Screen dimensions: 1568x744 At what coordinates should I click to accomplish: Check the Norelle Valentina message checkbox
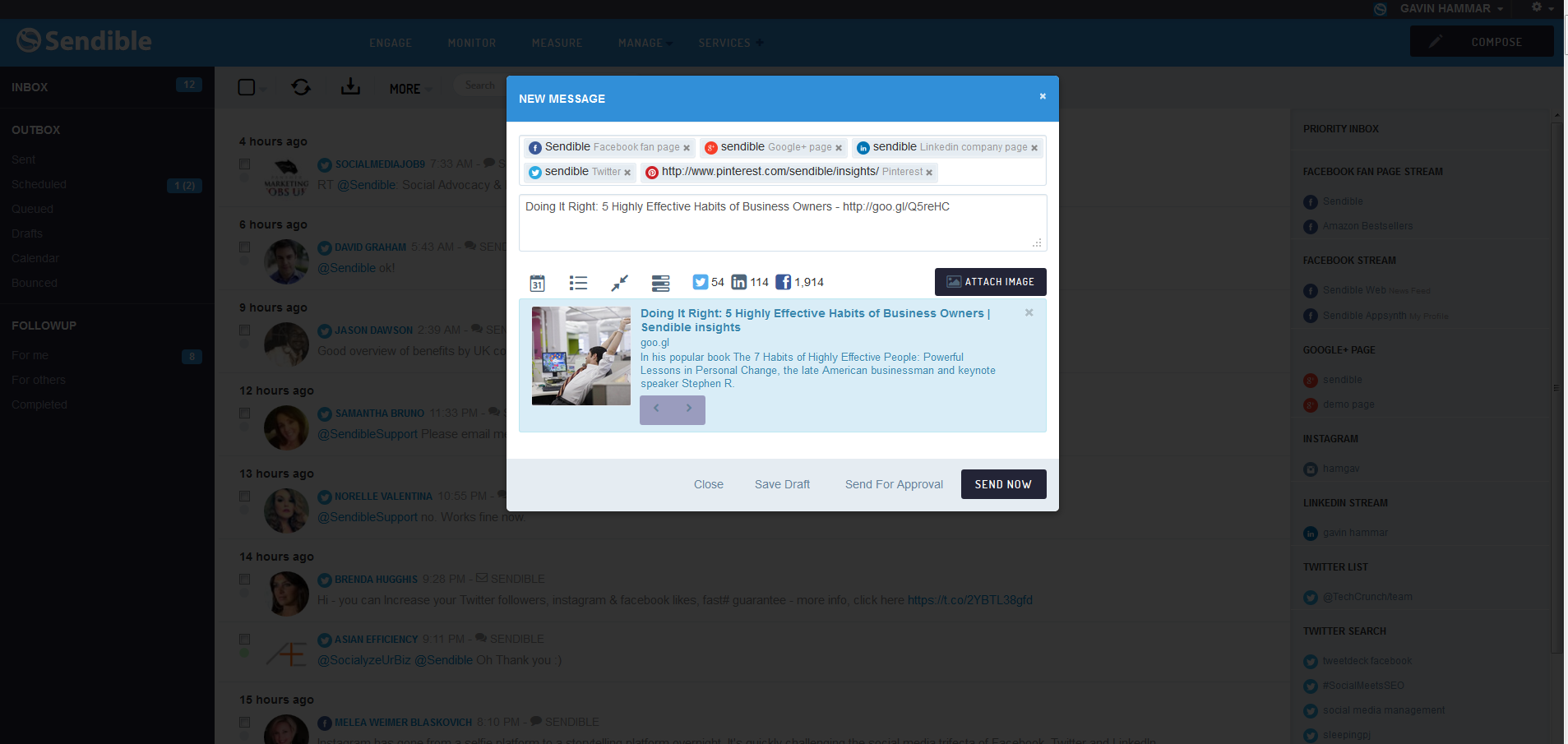coord(244,496)
